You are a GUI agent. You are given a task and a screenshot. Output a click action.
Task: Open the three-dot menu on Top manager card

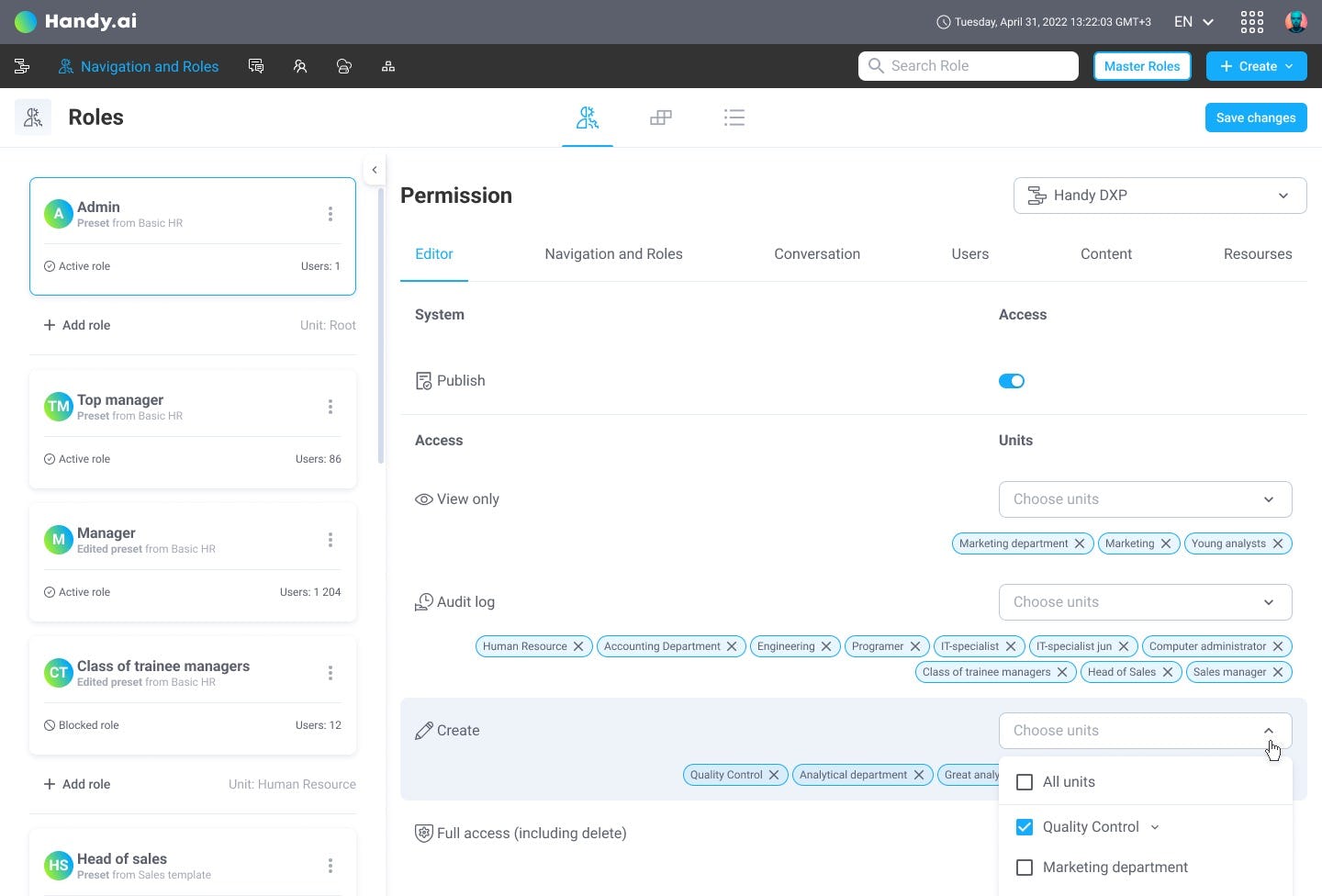point(330,407)
